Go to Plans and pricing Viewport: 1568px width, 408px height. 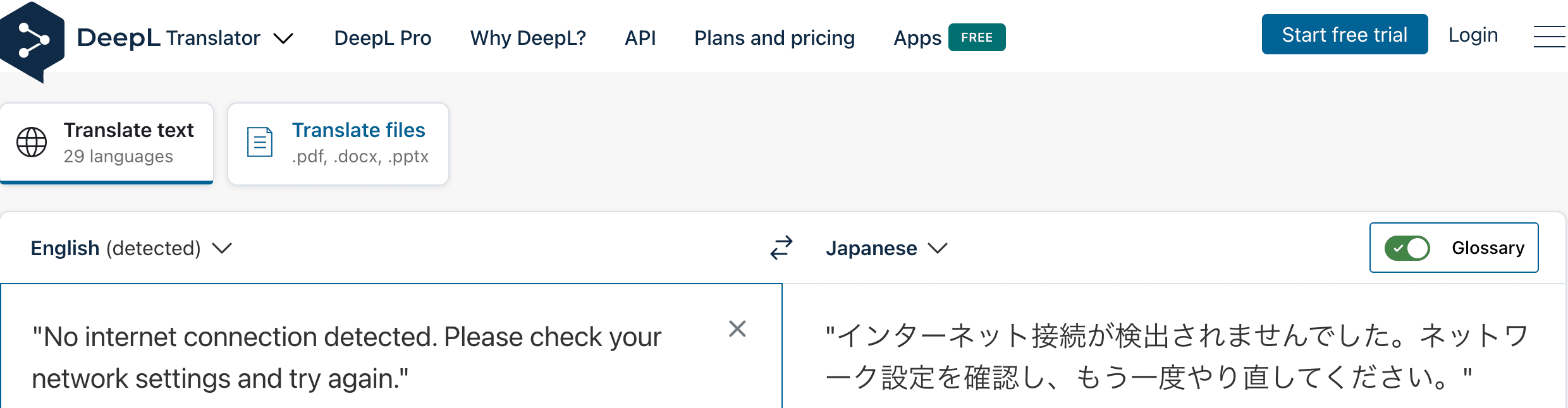(775, 38)
